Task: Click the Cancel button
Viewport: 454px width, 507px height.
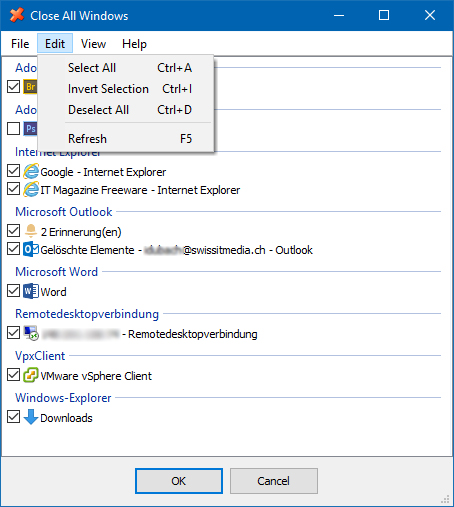Action: click(x=273, y=481)
